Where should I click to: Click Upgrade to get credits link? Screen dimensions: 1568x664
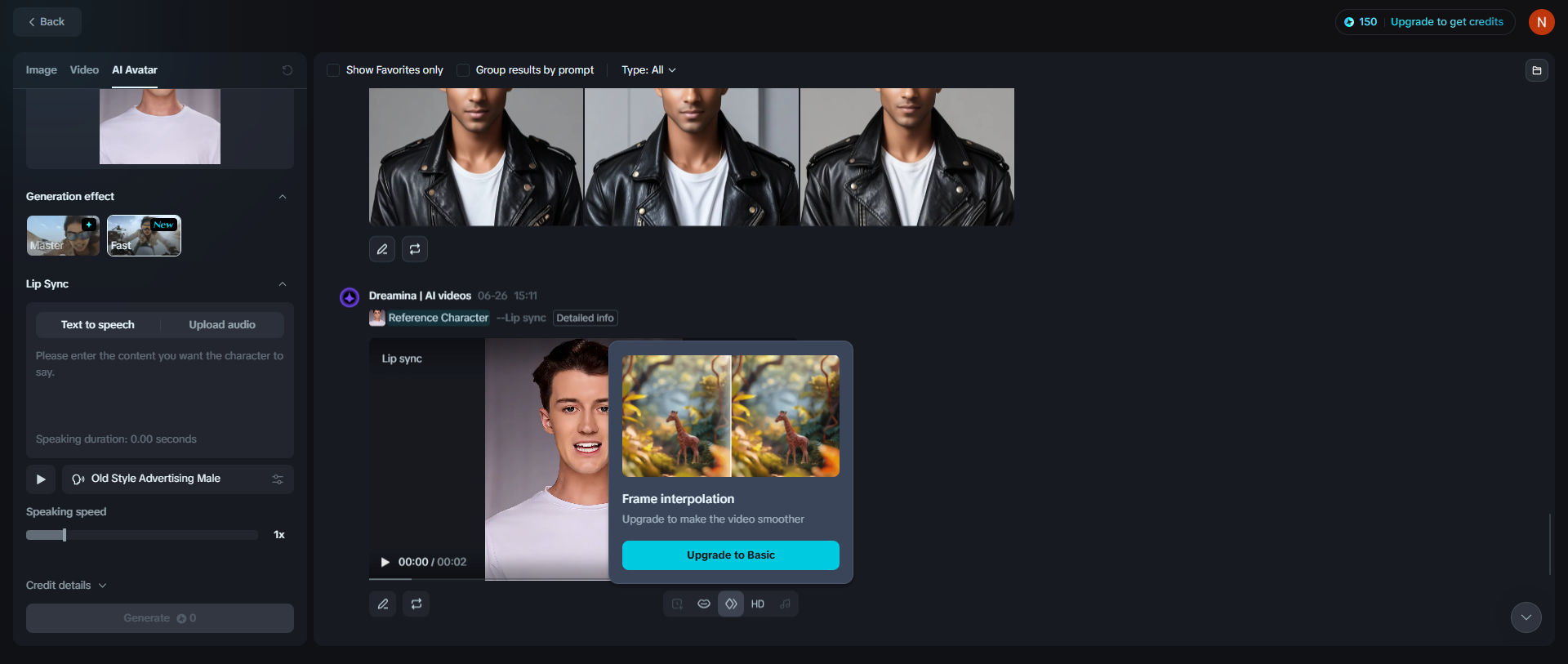(x=1447, y=22)
